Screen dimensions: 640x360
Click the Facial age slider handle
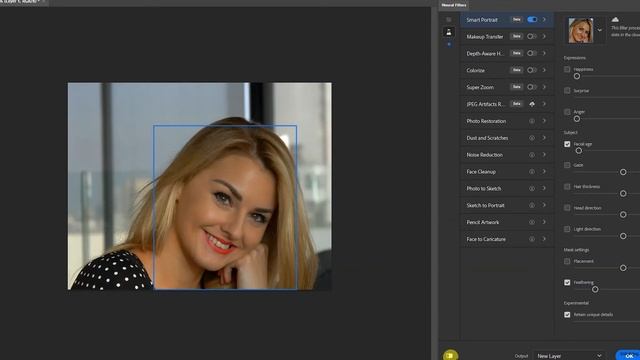pyautogui.click(x=579, y=151)
